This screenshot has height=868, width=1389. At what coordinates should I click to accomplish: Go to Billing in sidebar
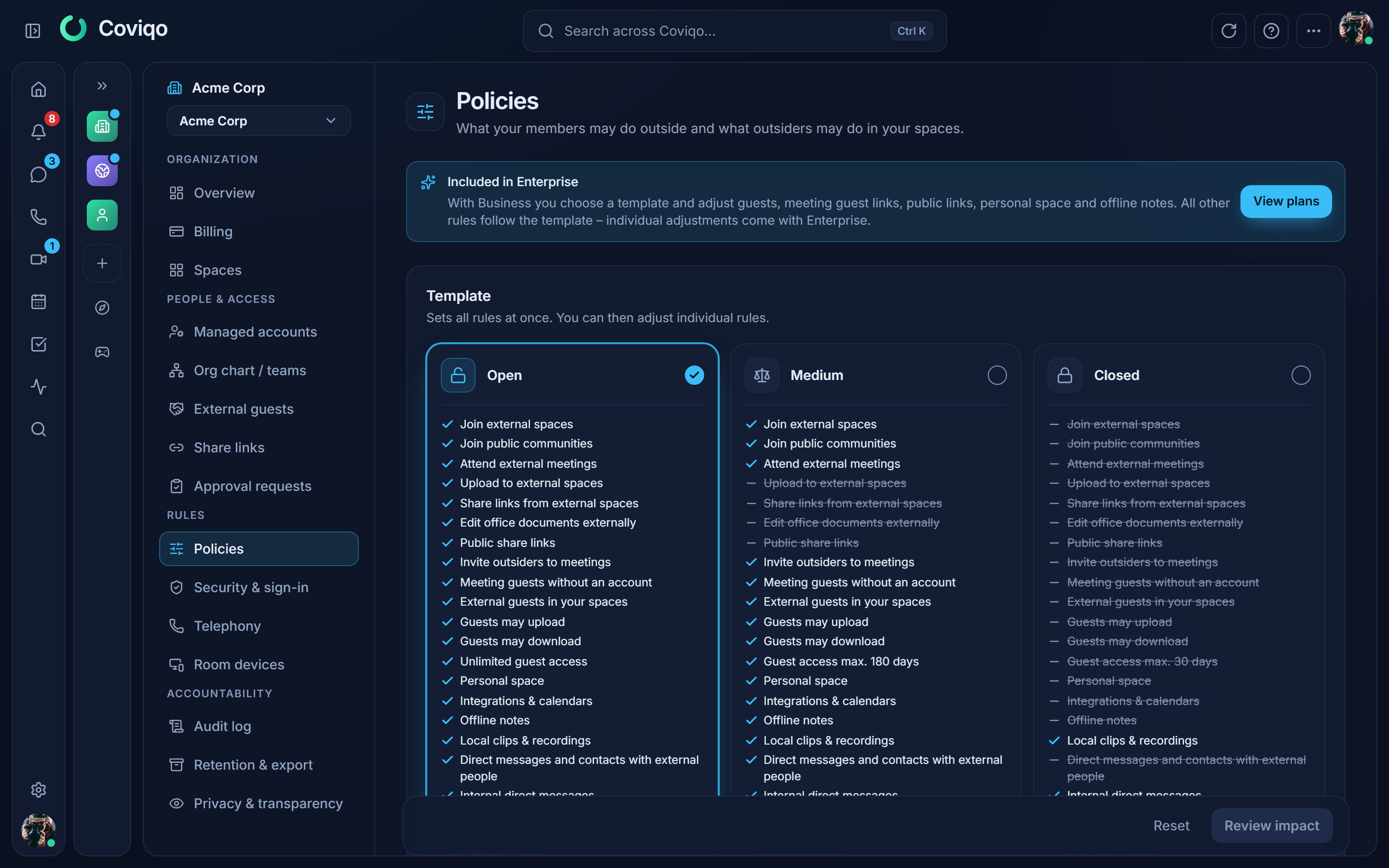[259, 231]
